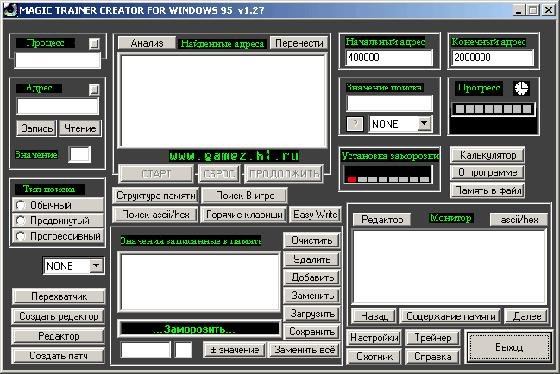The width and height of the screenshot is (560, 374).
Task: Open О программе dialog
Action: point(488,173)
